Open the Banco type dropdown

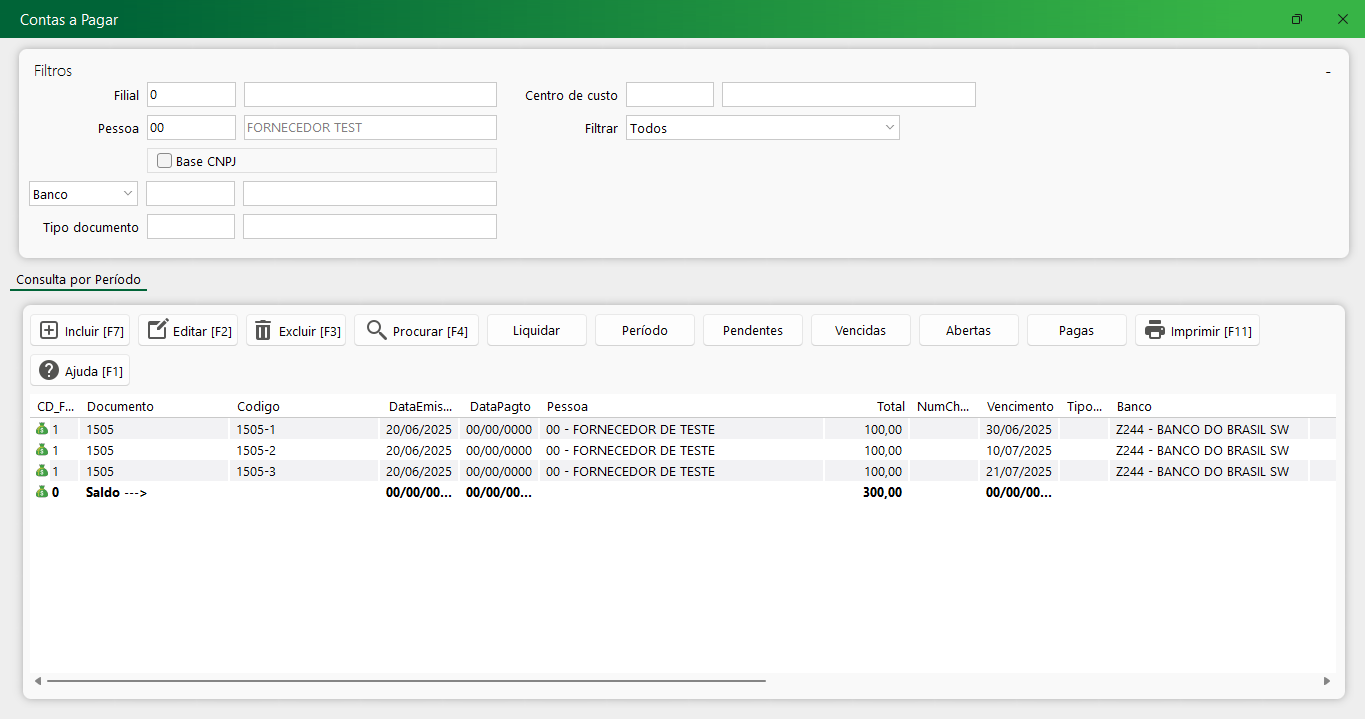(127, 193)
